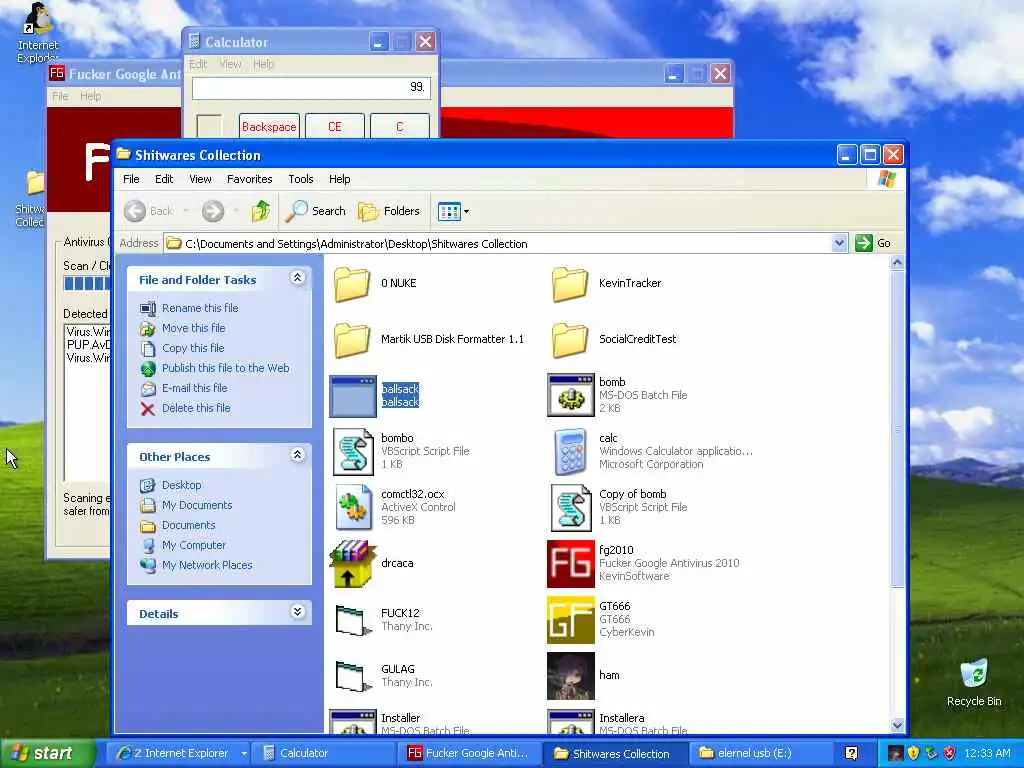Click the Go button beside address bar
The height and width of the screenshot is (768, 1024).
point(873,244)
